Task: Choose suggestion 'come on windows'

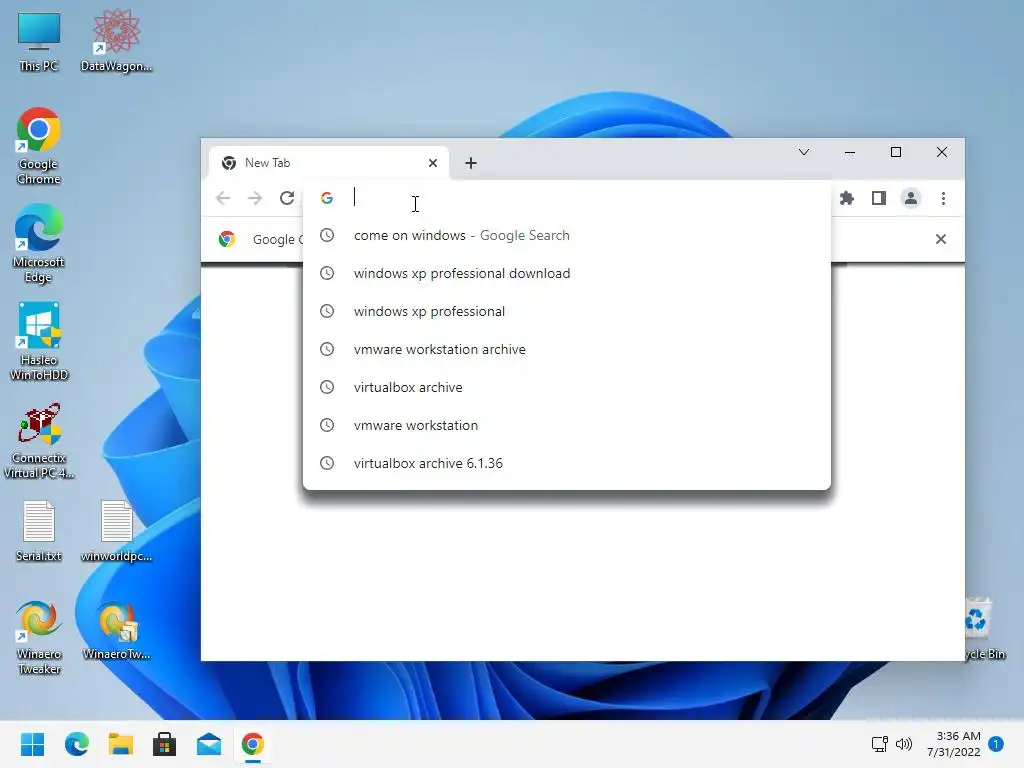Action: (x=567, y=235)
